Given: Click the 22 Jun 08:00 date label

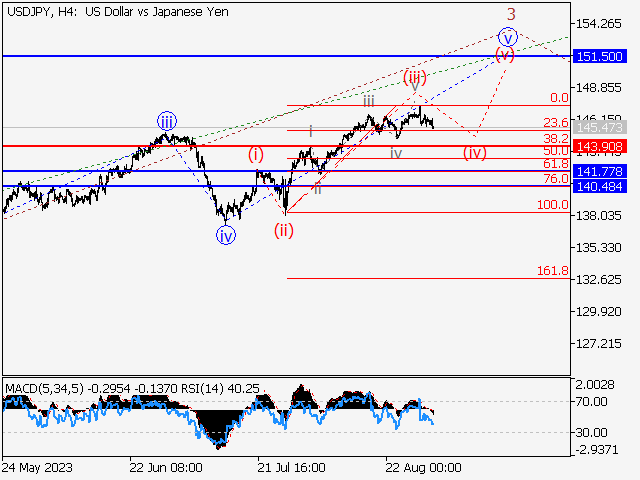Looking at the screenshot, I should pos(166,467).
